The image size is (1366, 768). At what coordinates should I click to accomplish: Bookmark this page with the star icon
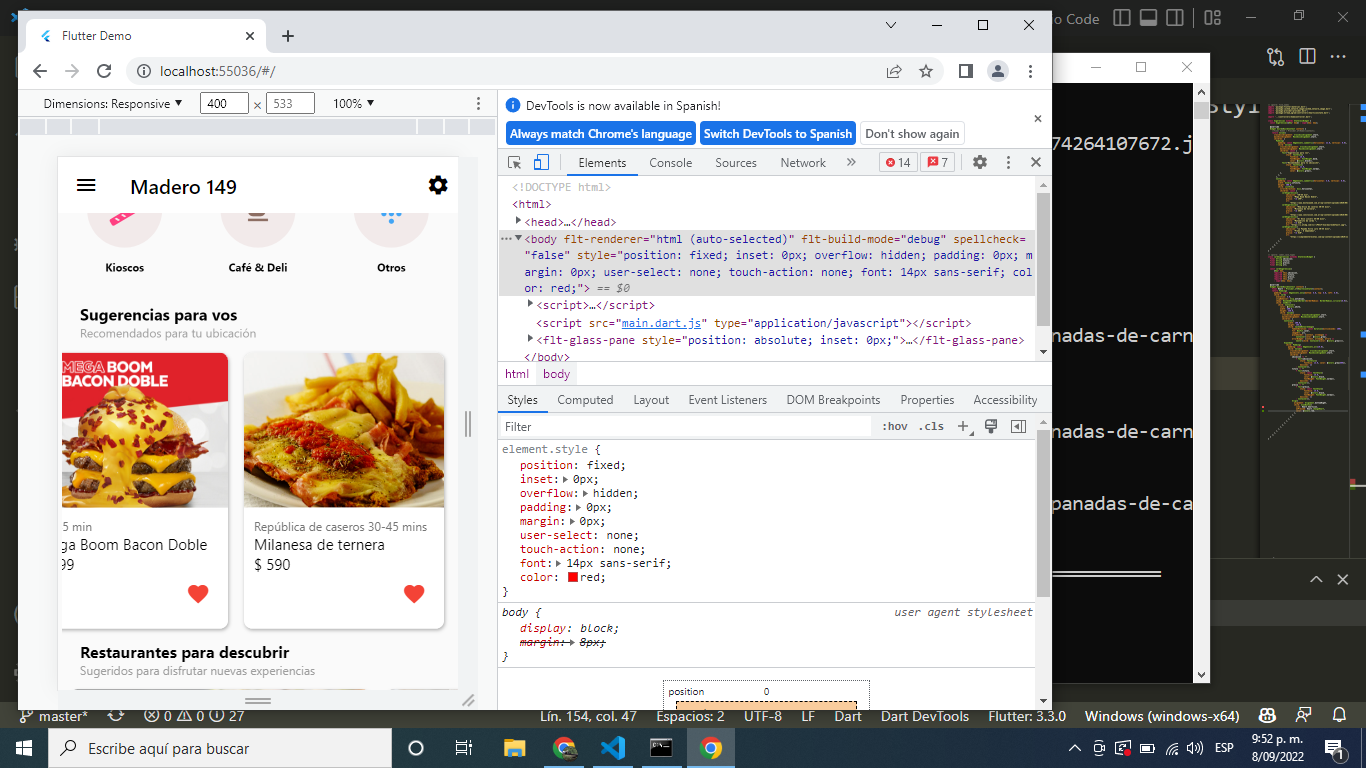[926, 71]
